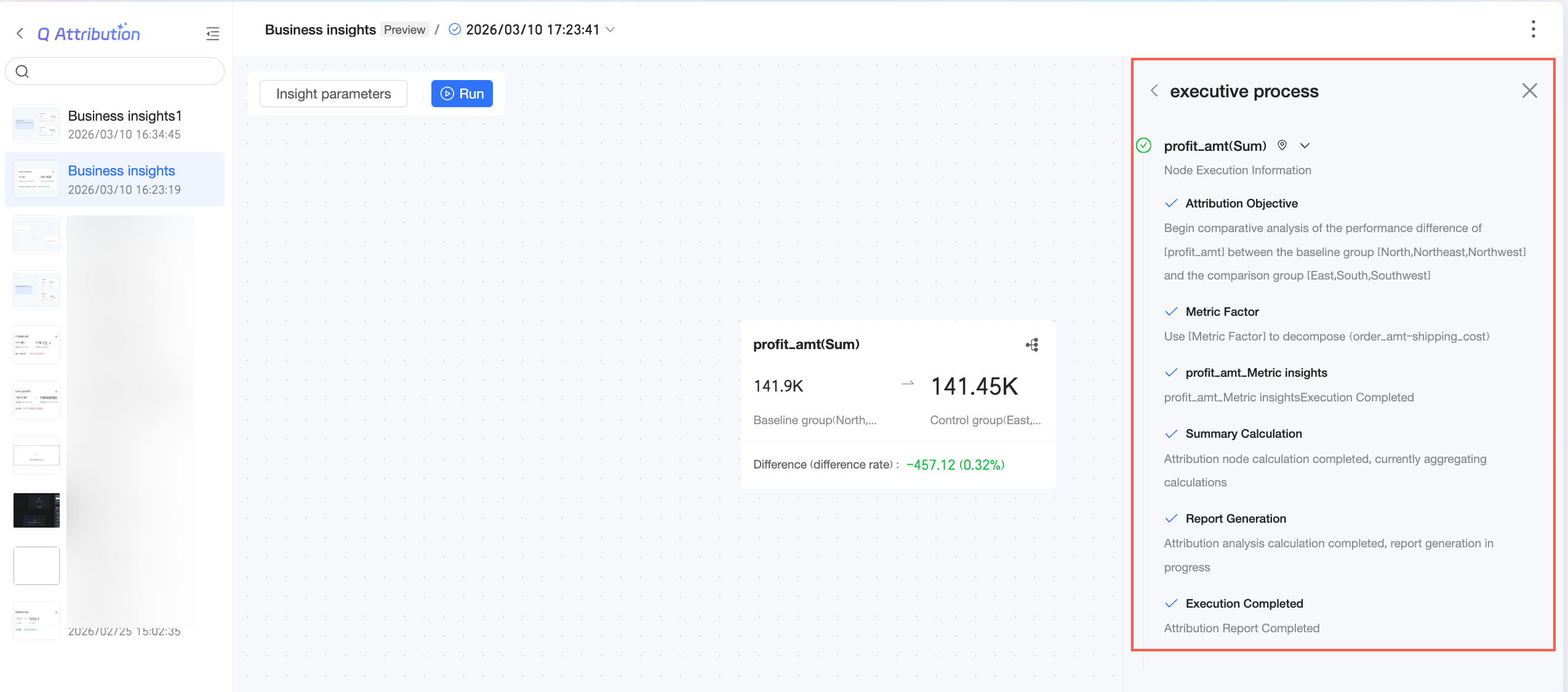Collapse the sidebar with the list-indent icon

click(x=213, y=34)
